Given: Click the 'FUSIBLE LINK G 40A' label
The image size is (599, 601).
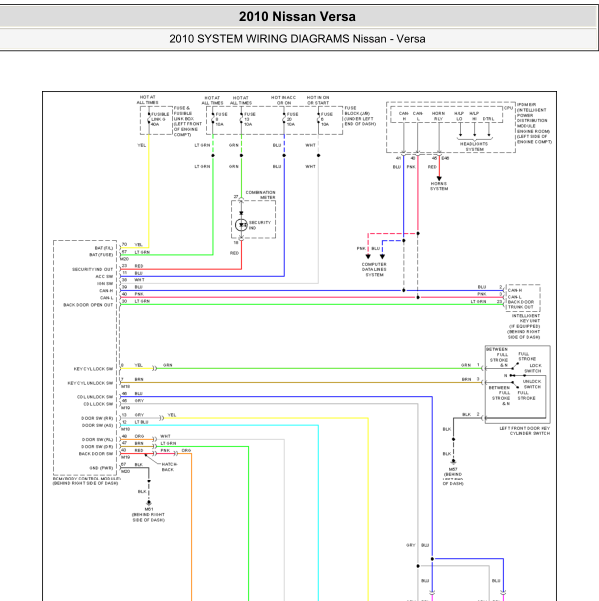Looking at the screenshot, I should 160,119.
